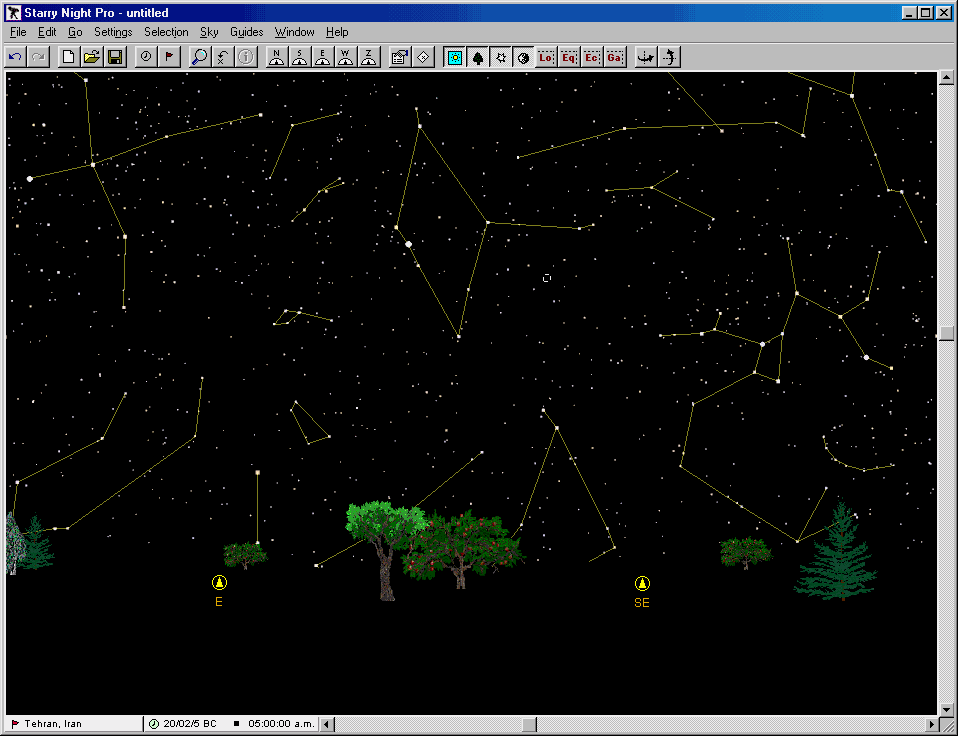Click the SE compass marker on the horizon
The image size is (958, 736).
pyautogui.click(x=642, y=583)
